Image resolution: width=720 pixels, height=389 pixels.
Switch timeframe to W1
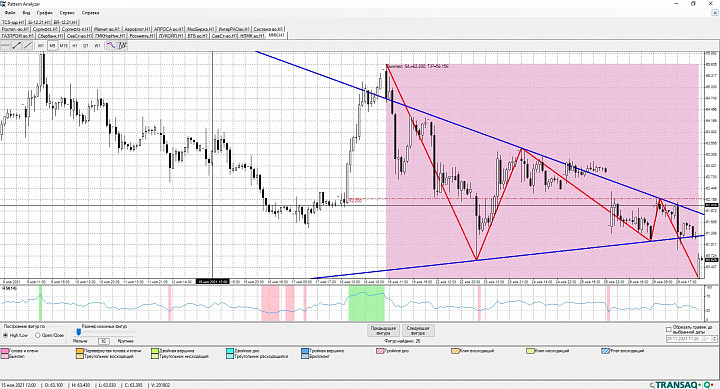(x=97, y=45)
